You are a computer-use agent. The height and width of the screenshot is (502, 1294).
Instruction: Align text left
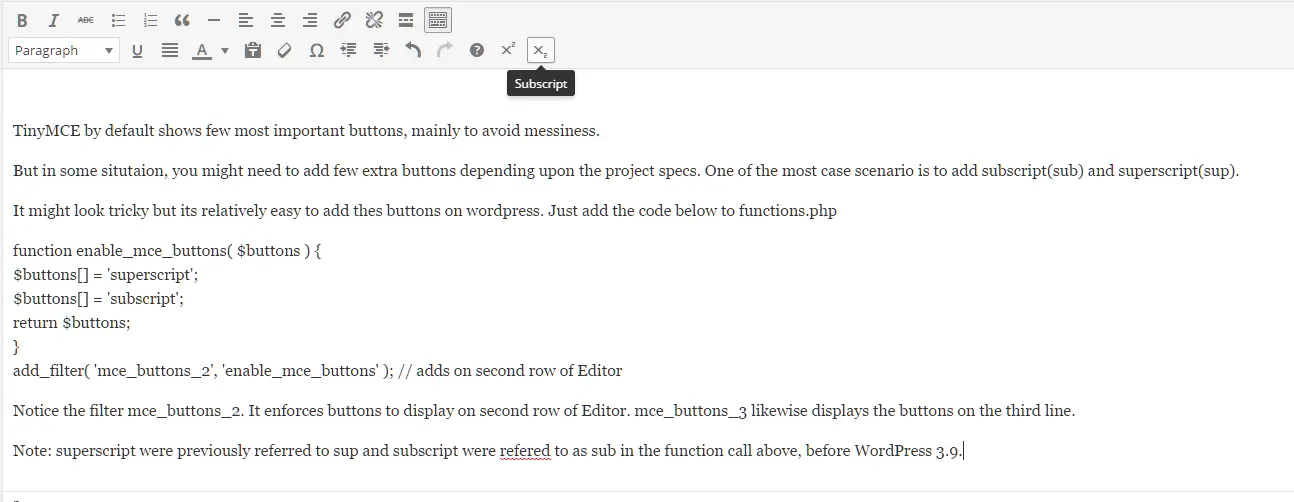[x=246, y=20]
